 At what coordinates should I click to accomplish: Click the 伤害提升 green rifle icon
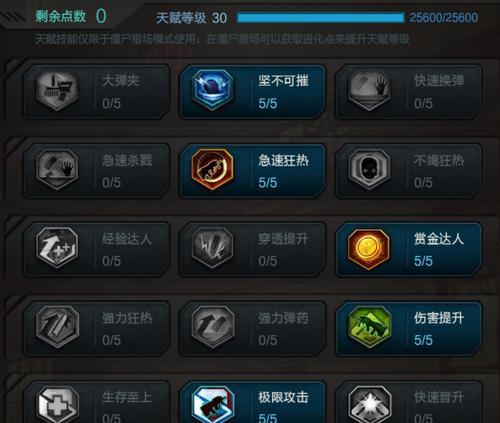point(369,327)
